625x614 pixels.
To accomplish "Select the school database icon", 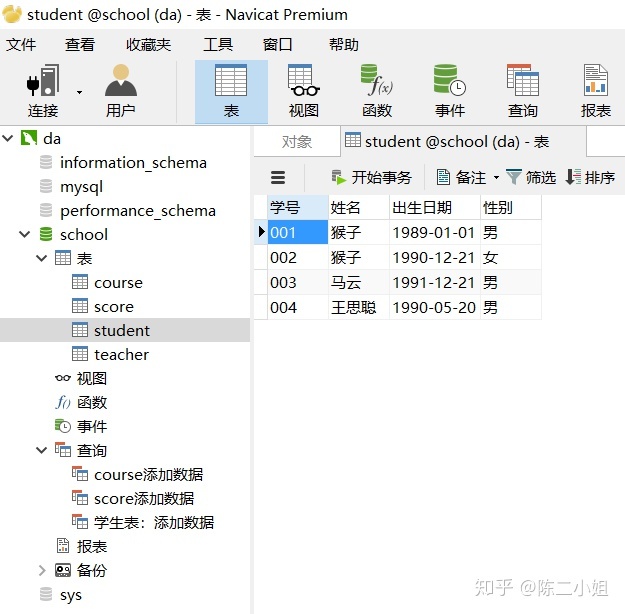I will (x=46, y=234).
